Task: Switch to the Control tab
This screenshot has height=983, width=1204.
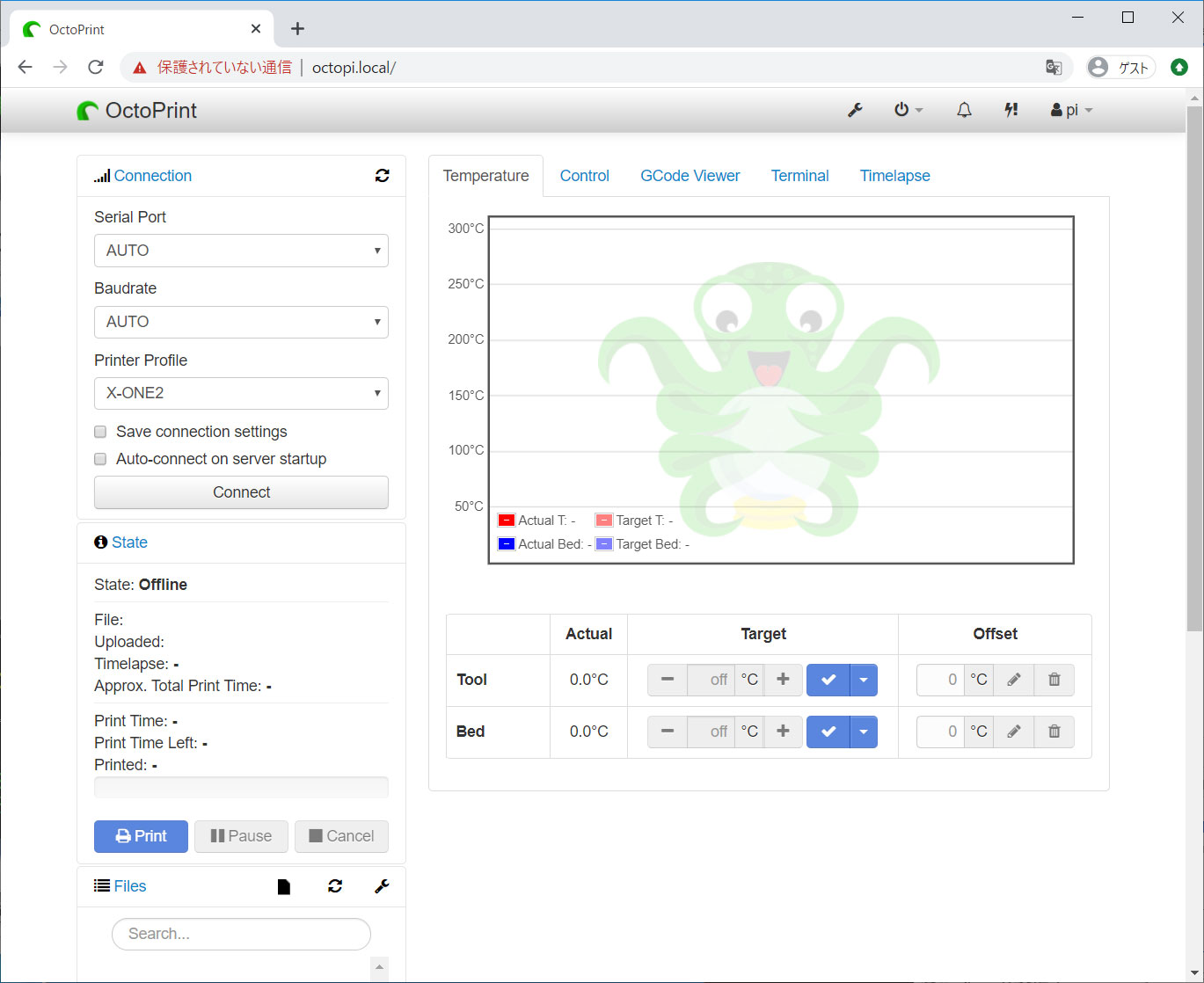Action: click(585, 176)
